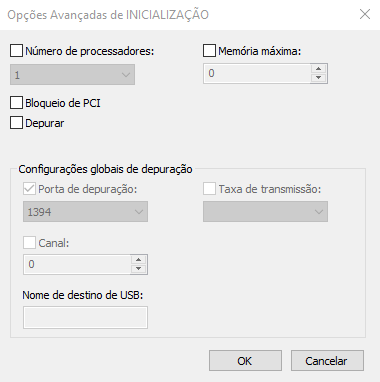Open the Taxa de transmissão combo box
Screen dimensions: 380x382
(x=265, y=212)
